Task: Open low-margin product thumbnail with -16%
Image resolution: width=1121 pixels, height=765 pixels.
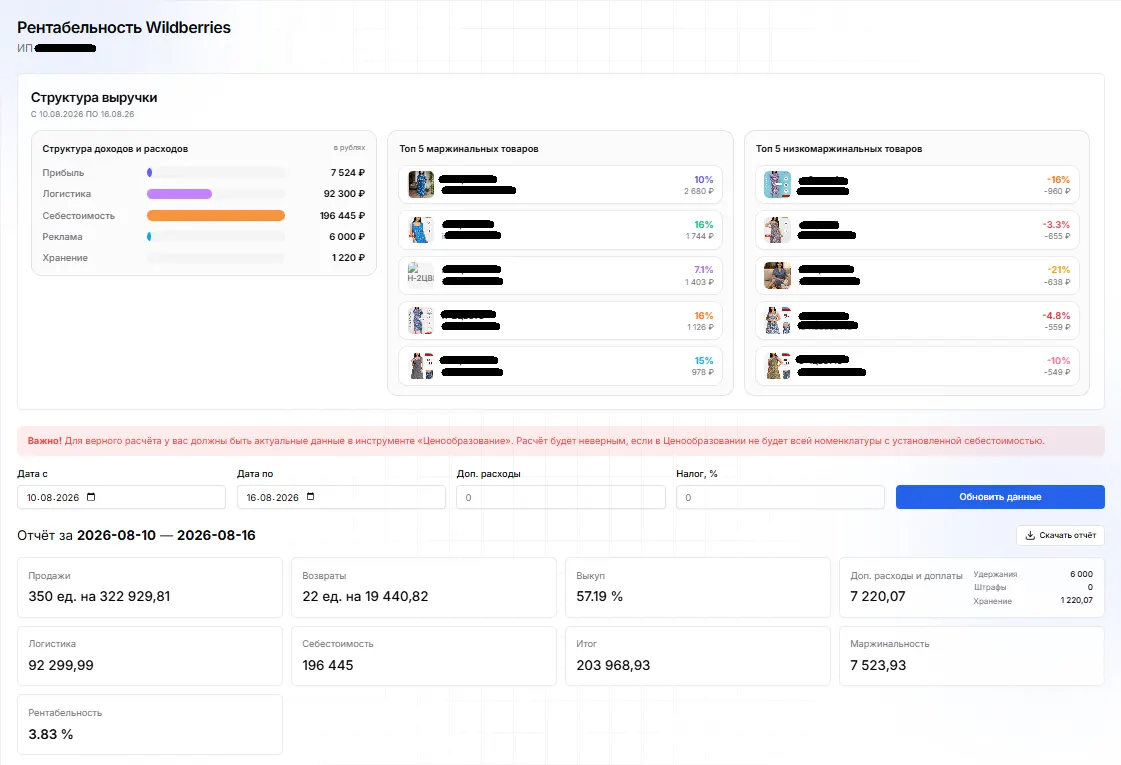Action: [x=777, y=184]
